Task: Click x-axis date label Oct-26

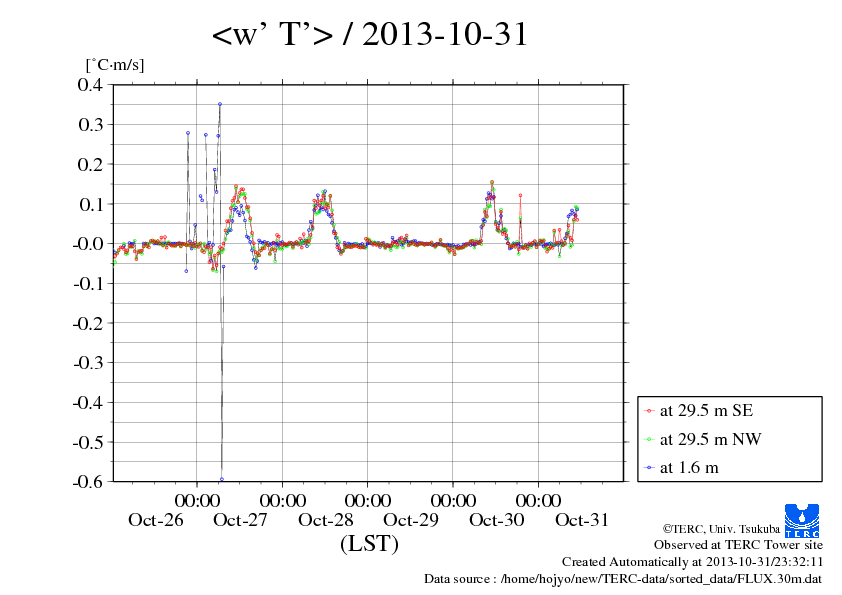Action: coord(155,520)
